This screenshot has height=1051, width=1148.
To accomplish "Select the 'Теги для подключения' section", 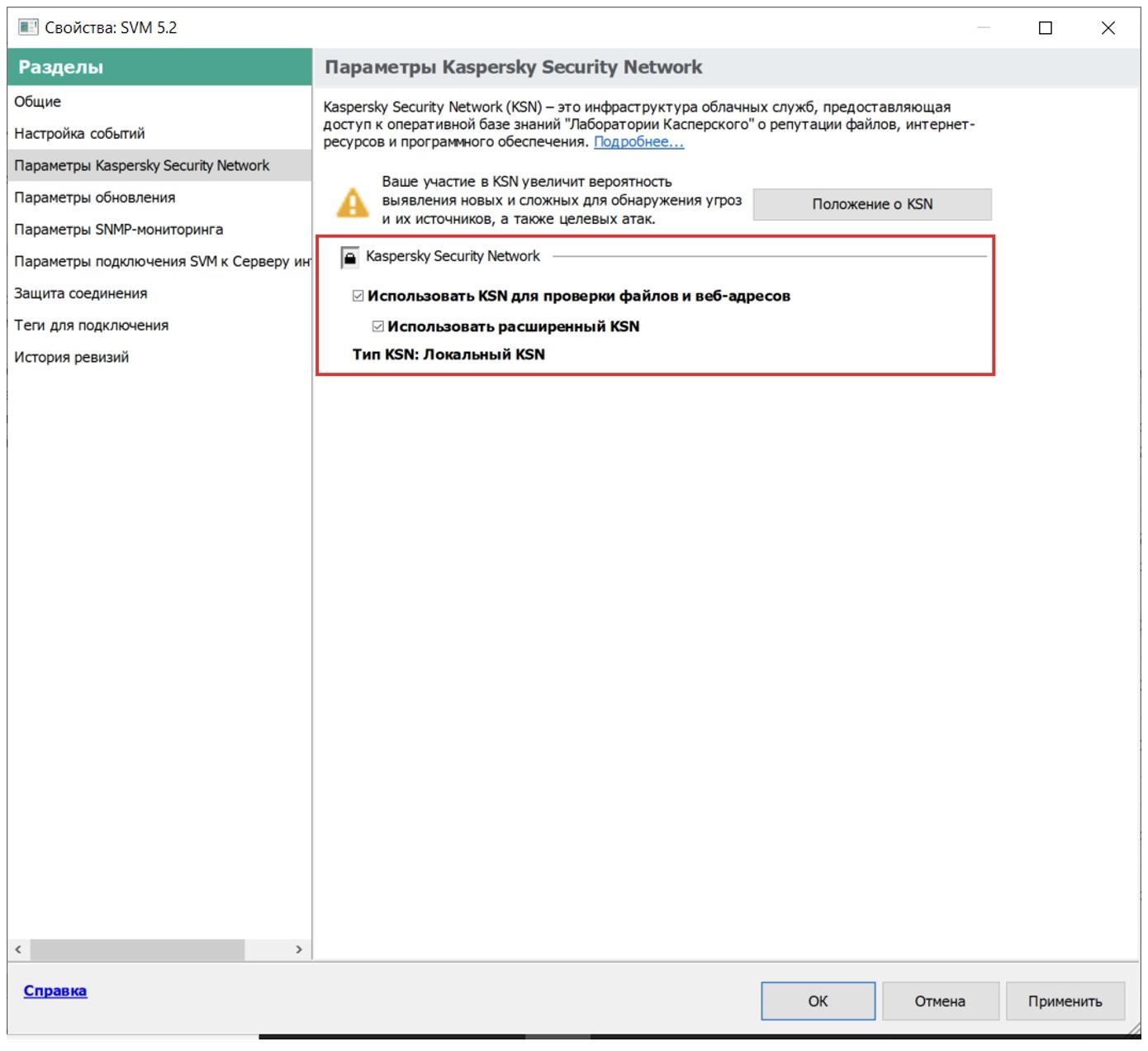I will pyautogui.click(x=159, y=326).
